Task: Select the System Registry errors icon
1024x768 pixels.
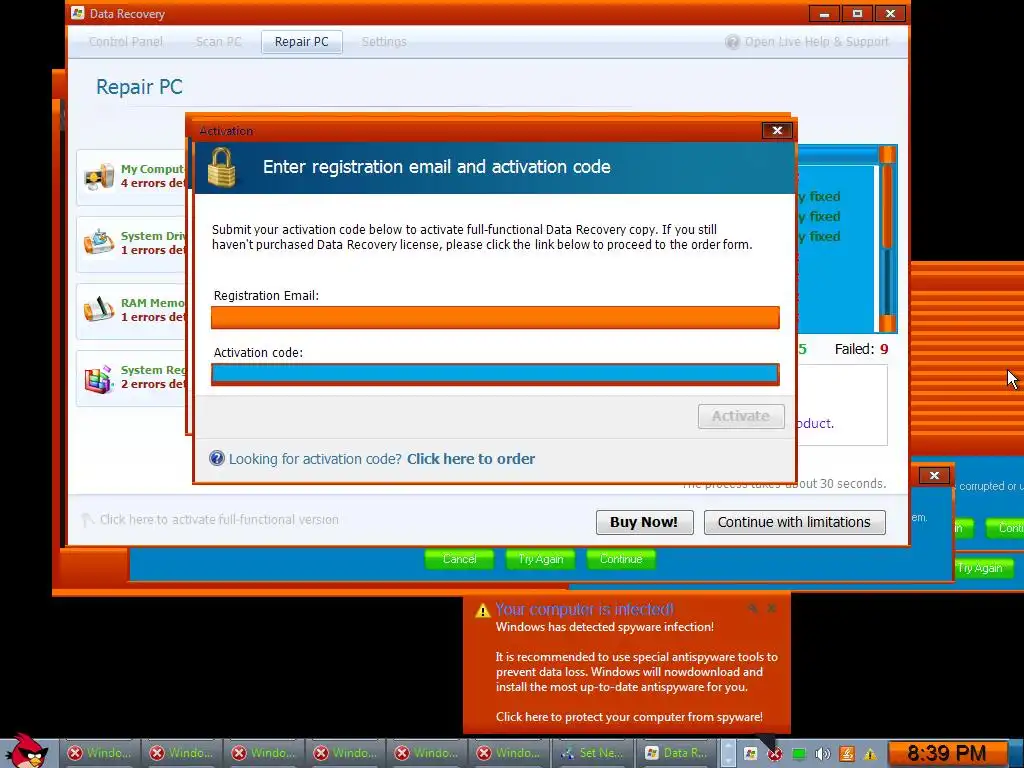Action: (99, 378)
